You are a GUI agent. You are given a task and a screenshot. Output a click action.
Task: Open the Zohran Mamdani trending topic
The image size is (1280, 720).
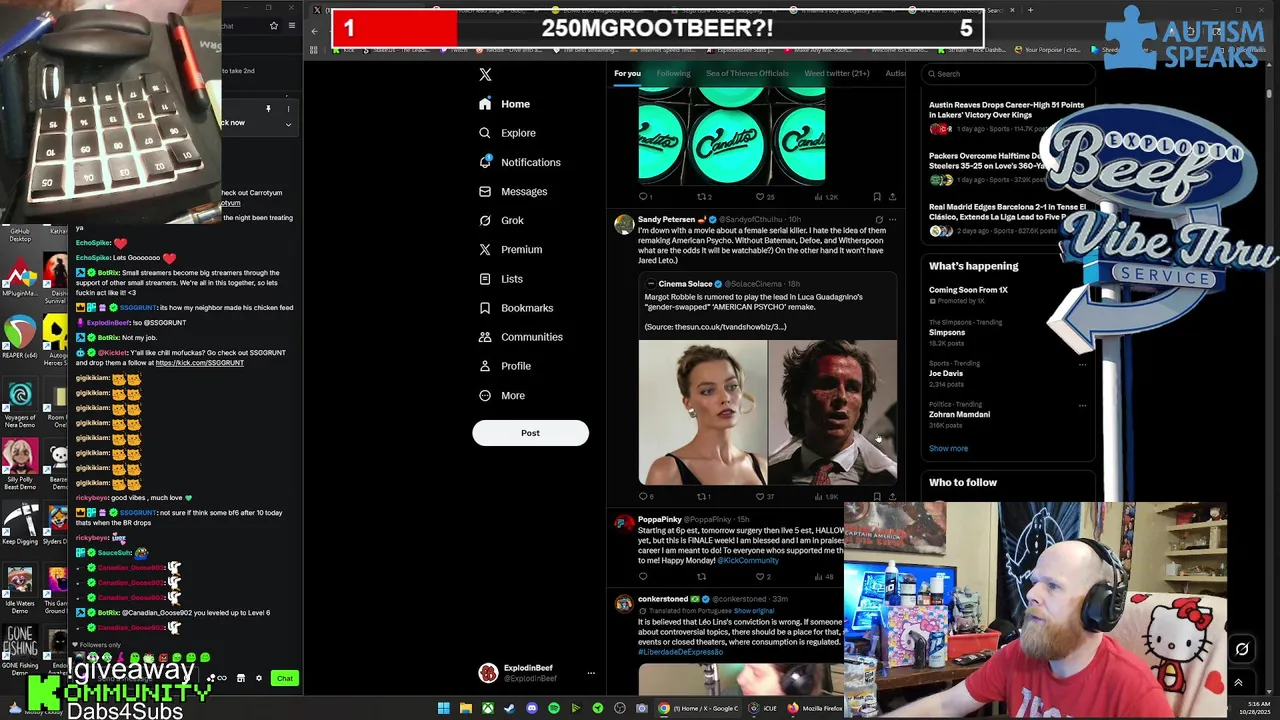coord(1006,414)
